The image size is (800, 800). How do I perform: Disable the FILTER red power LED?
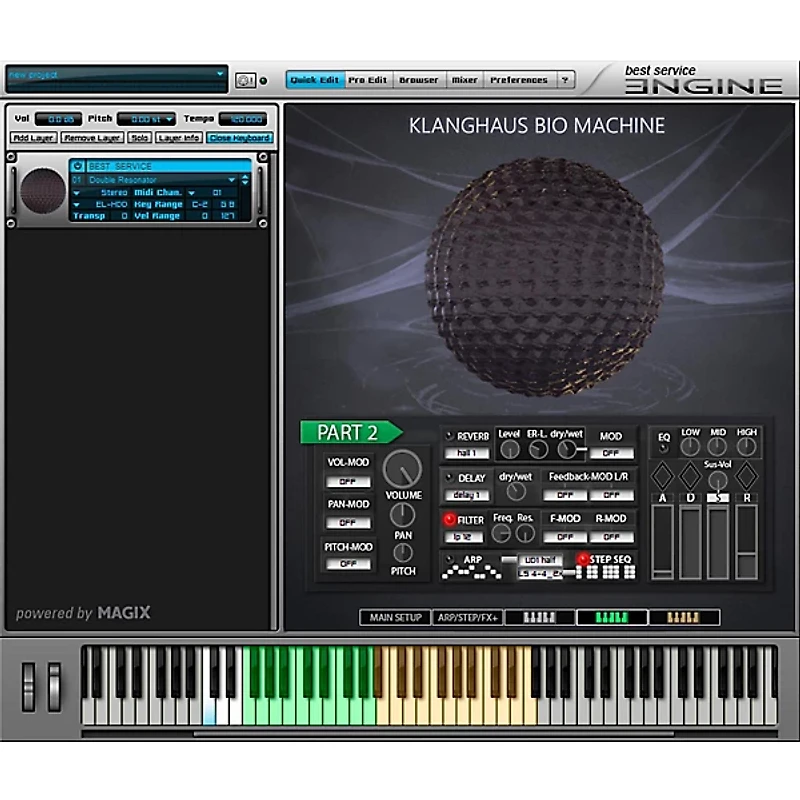[x=450, y=520]
